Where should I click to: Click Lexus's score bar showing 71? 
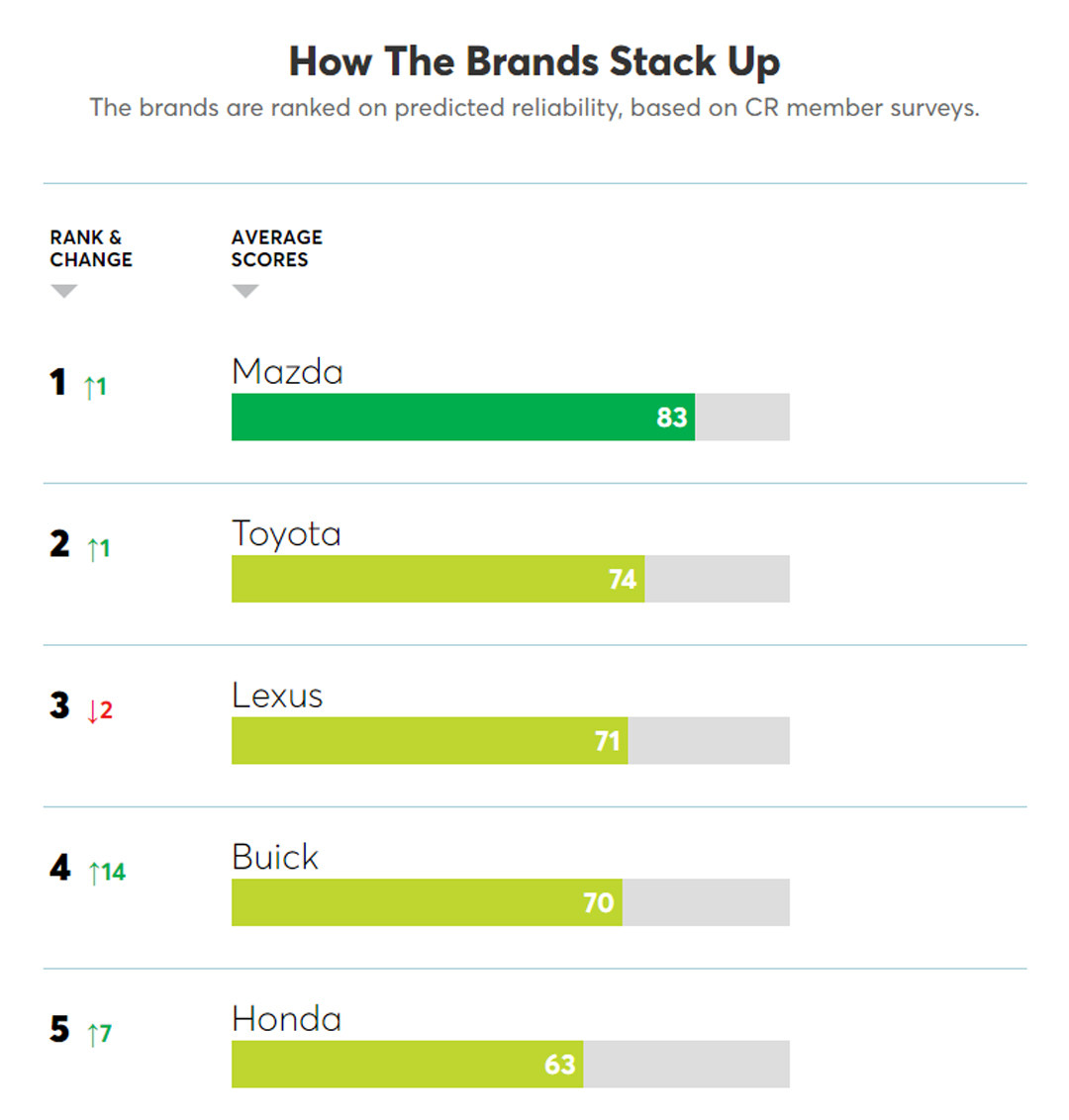point(429,741)
